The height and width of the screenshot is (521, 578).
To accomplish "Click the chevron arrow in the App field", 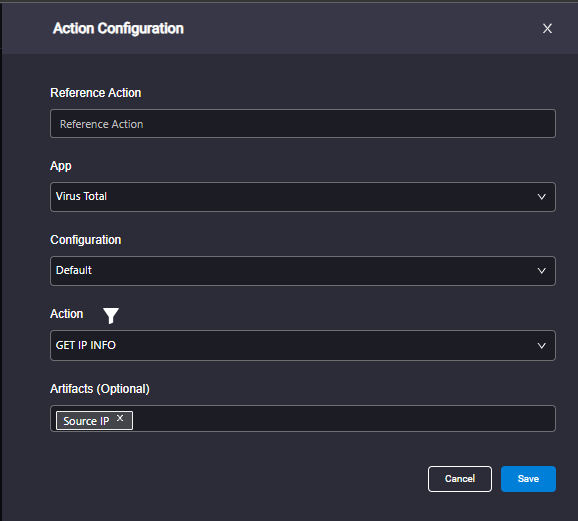I will 541,197.
